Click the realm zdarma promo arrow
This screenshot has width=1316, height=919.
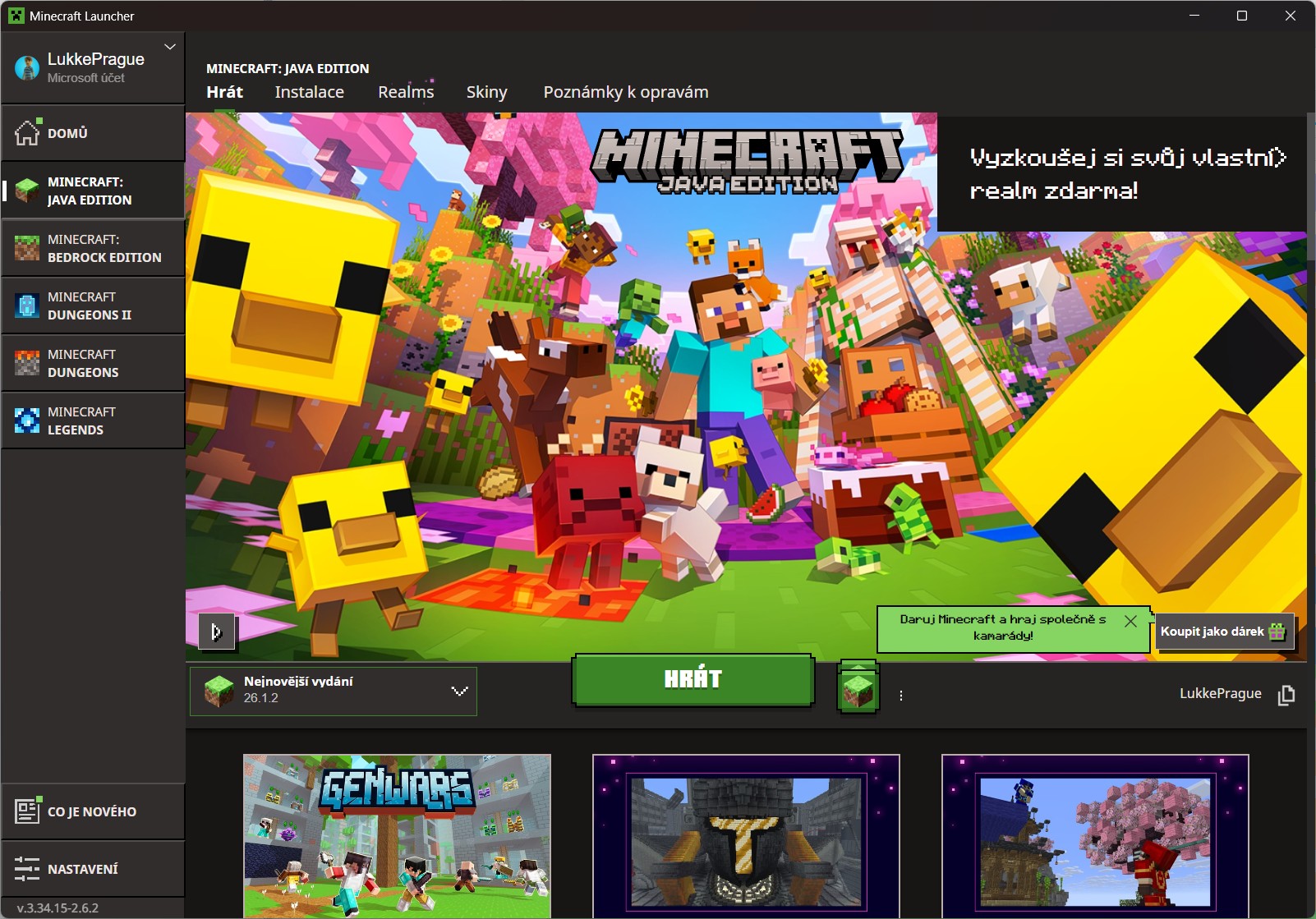tap(1280, 157)
